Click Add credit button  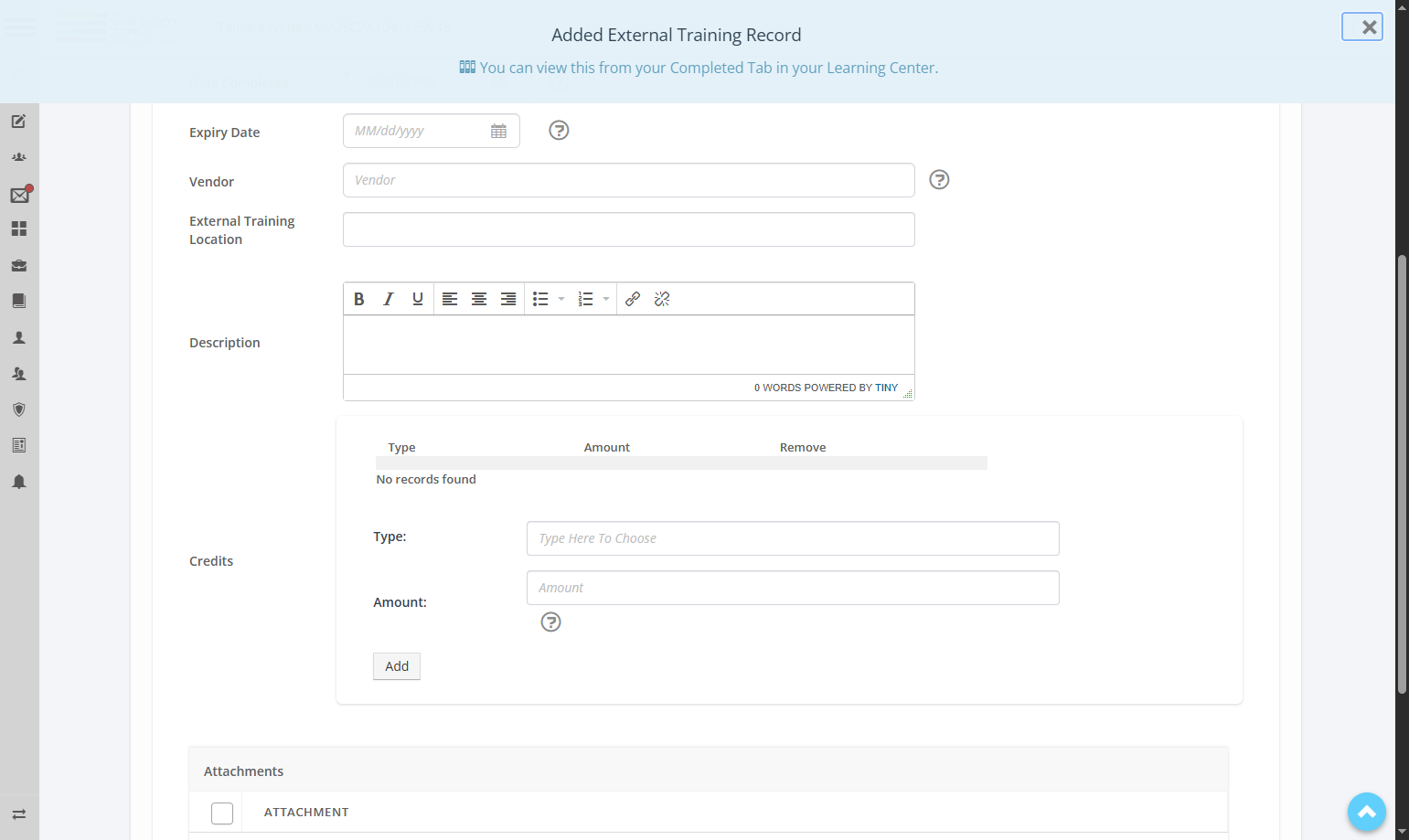point(397,666)
